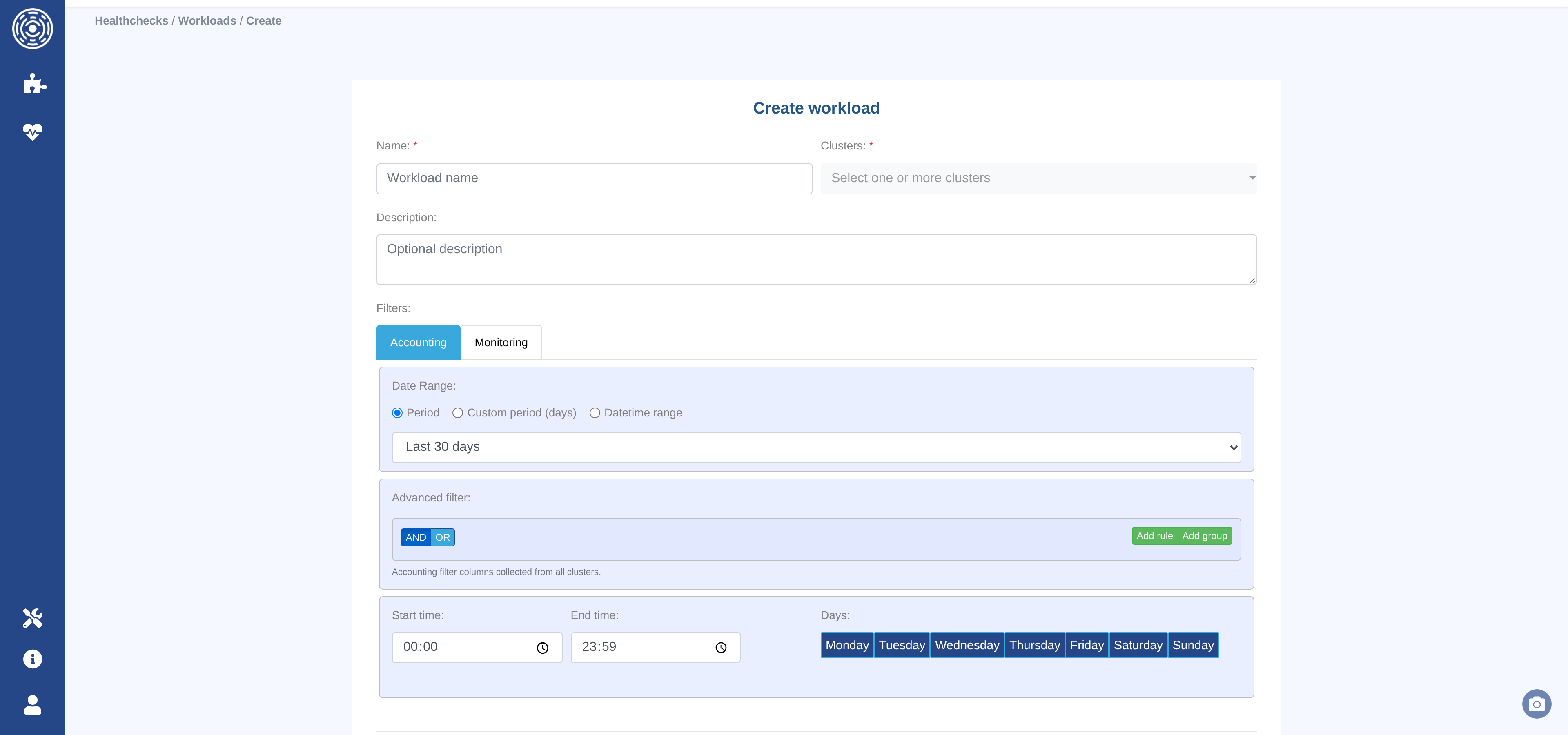This screenshot has height=735, width=1568.
Task: Open the wrench tools sidebar icon
Action: pos(32,617)
